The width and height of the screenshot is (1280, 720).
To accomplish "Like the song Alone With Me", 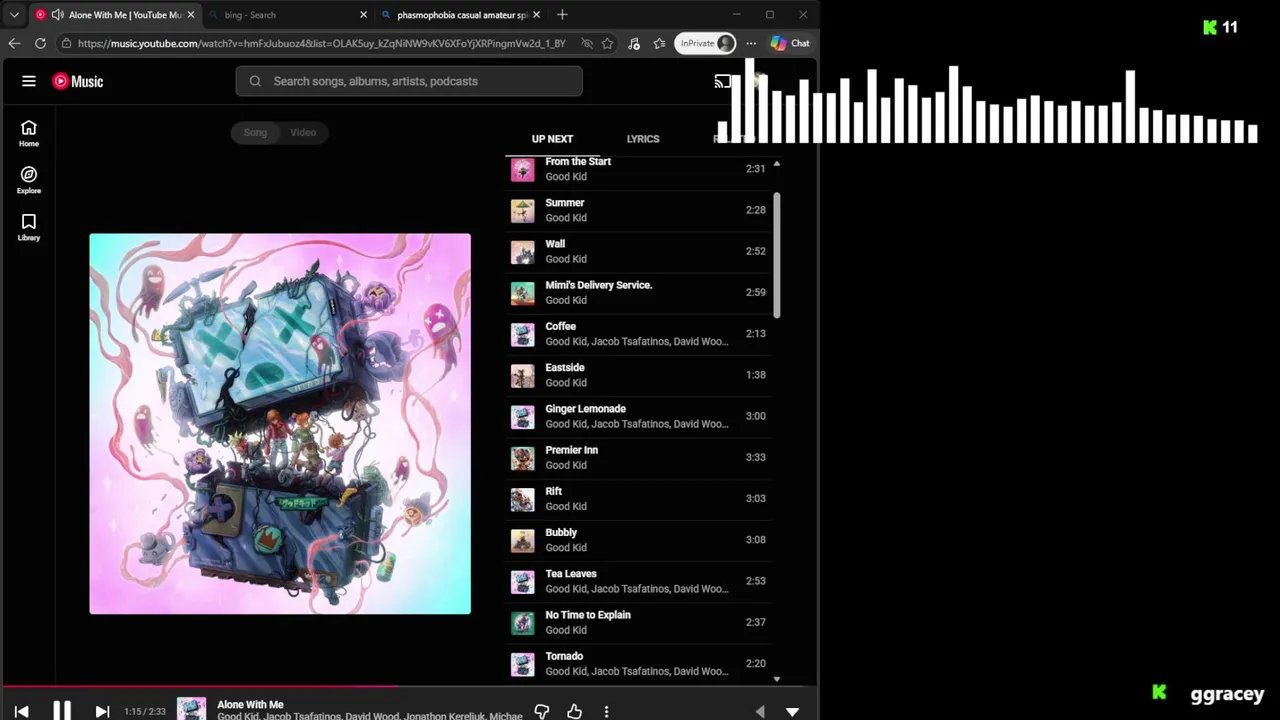I will click(x=574, y=711).
